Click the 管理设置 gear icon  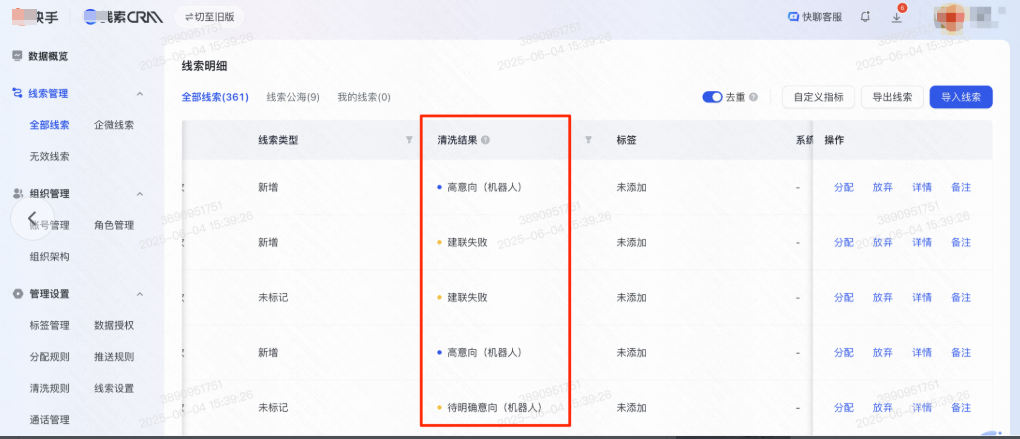coord(18,294)
